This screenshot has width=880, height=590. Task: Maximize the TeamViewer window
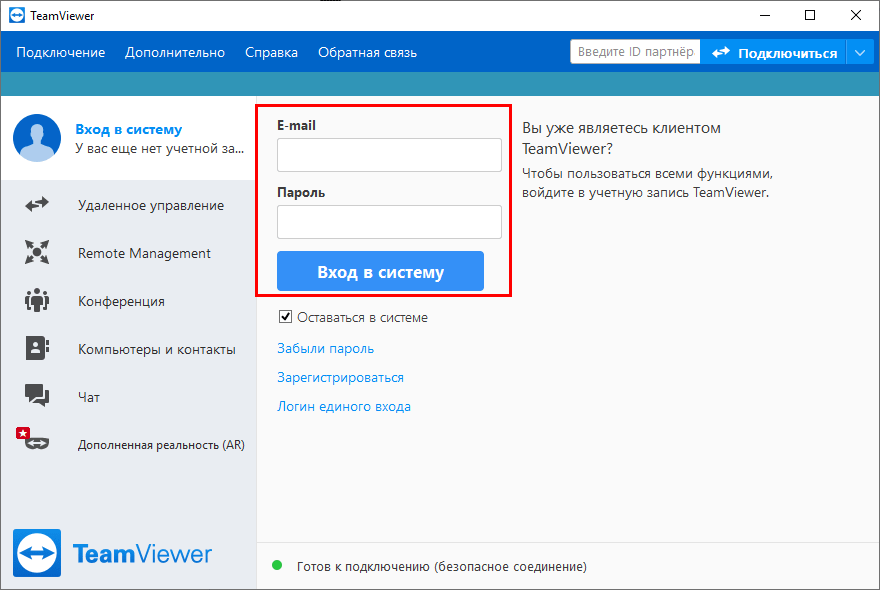coord(810,15)
